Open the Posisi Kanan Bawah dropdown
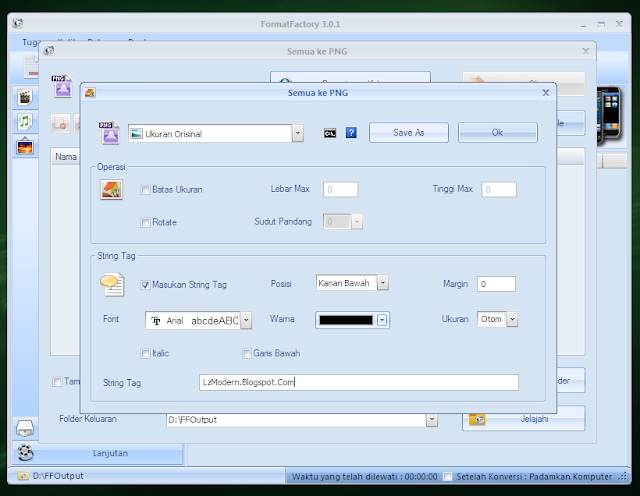The image size is (640, 496). point(382,282)
